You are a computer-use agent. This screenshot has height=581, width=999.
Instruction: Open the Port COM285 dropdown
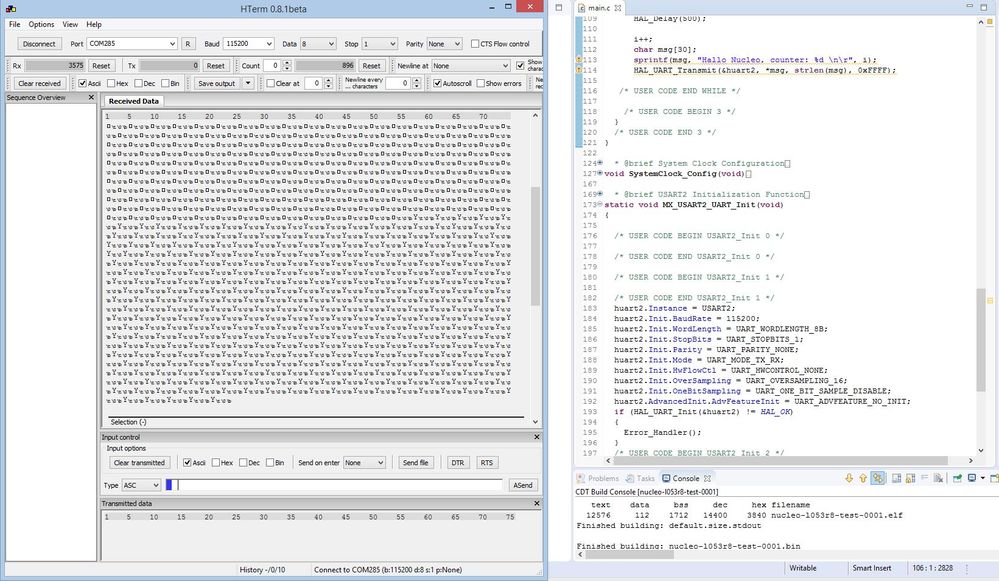(172, 44)
